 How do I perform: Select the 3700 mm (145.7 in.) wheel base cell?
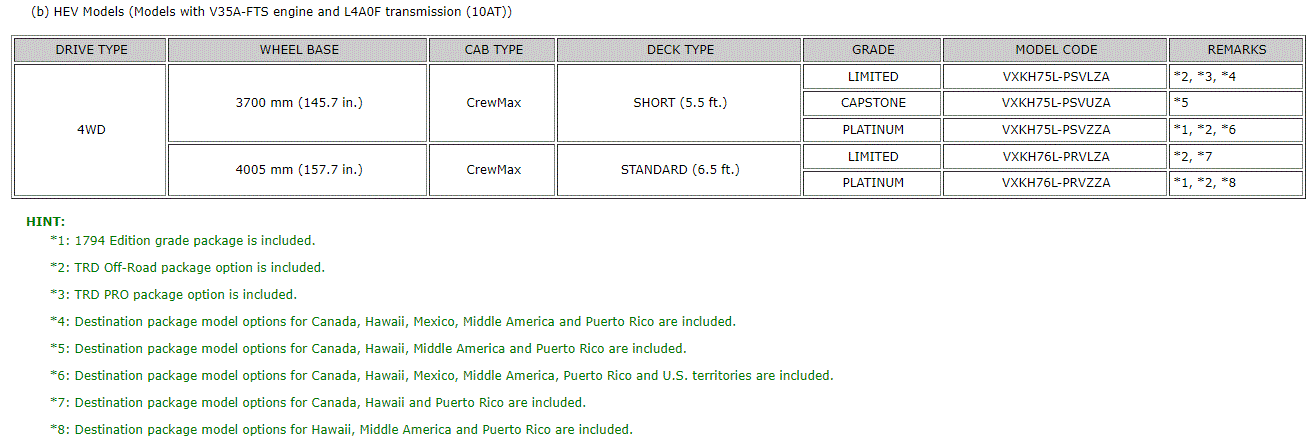(x=298, y=103)
